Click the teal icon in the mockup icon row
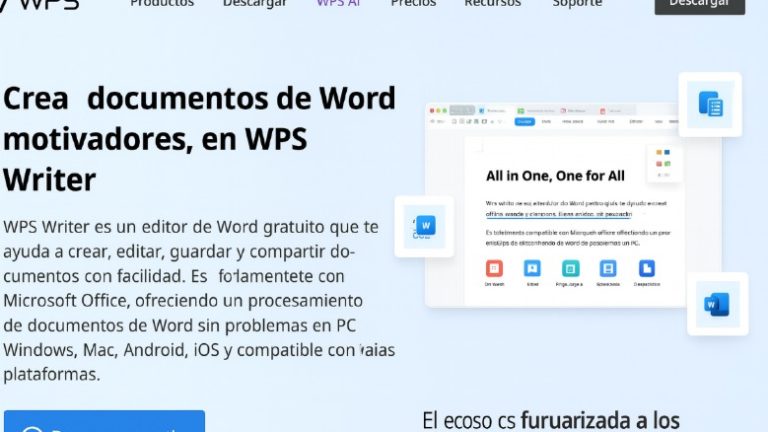This screenshot has height=432, width=768. coord(570,268)
